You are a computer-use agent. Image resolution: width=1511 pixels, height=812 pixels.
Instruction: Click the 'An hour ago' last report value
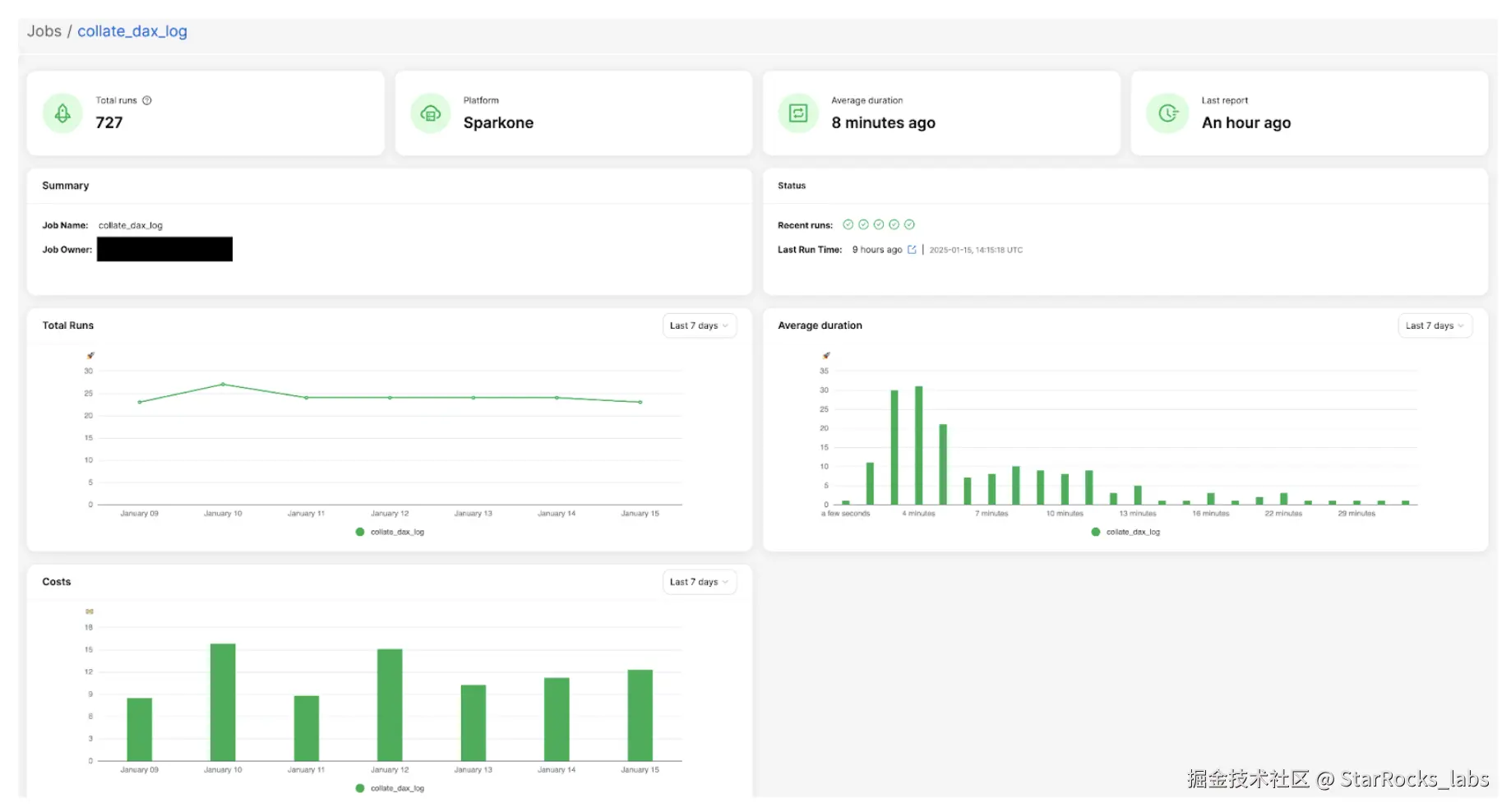tap(1246, 122)
